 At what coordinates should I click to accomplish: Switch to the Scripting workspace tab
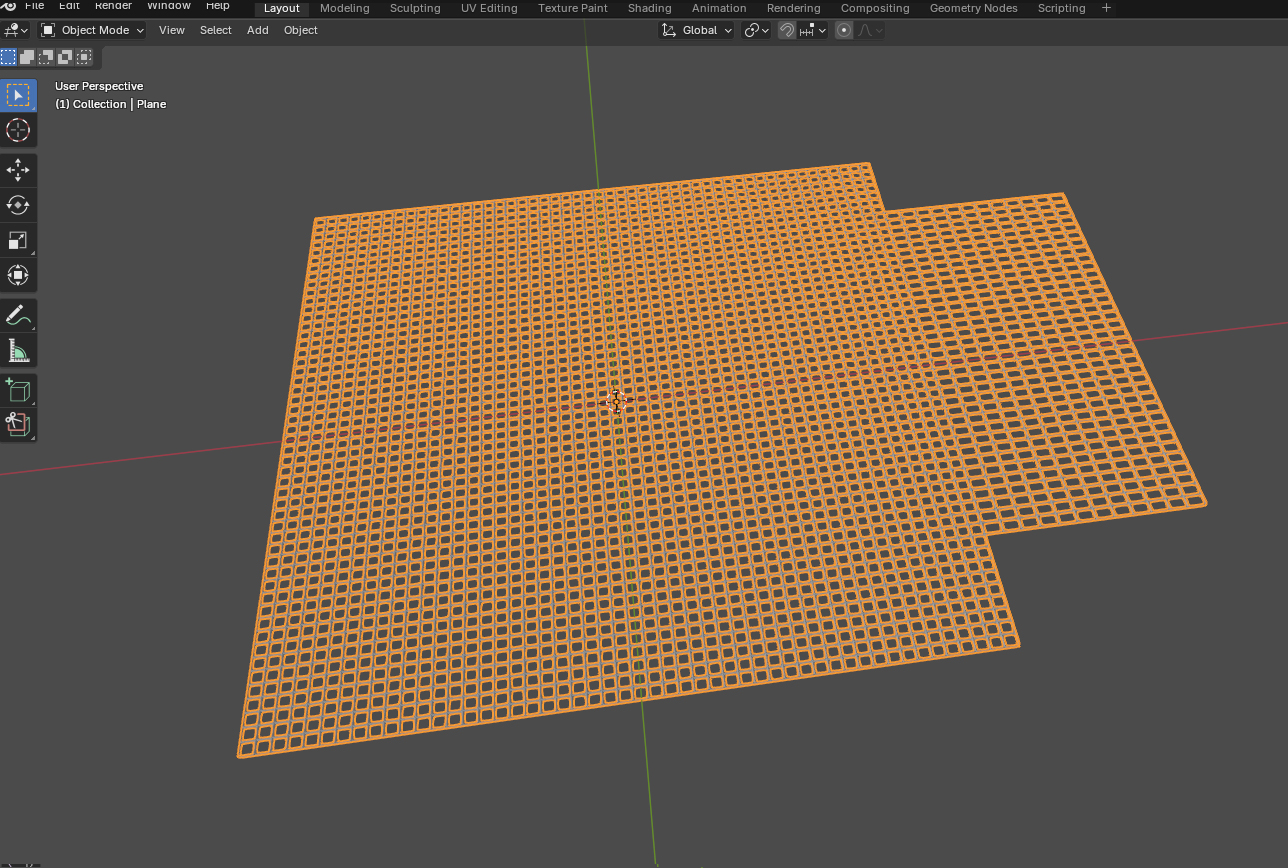1062,8
